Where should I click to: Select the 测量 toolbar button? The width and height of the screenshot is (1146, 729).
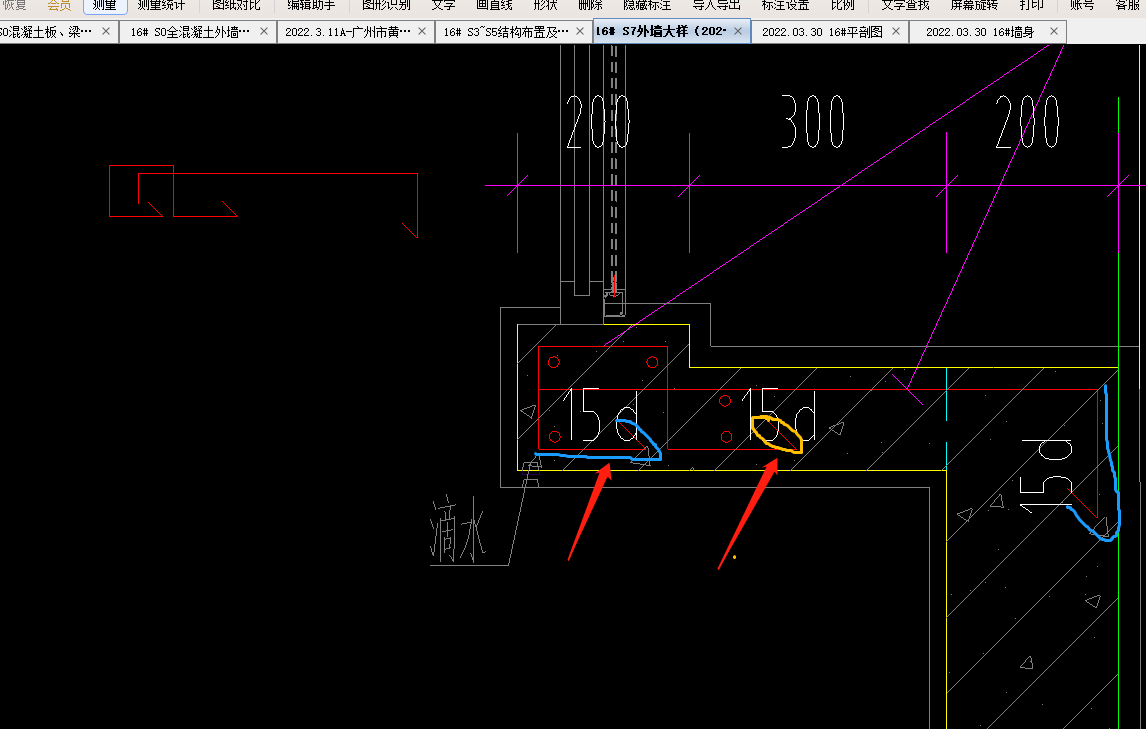[105, 5]
